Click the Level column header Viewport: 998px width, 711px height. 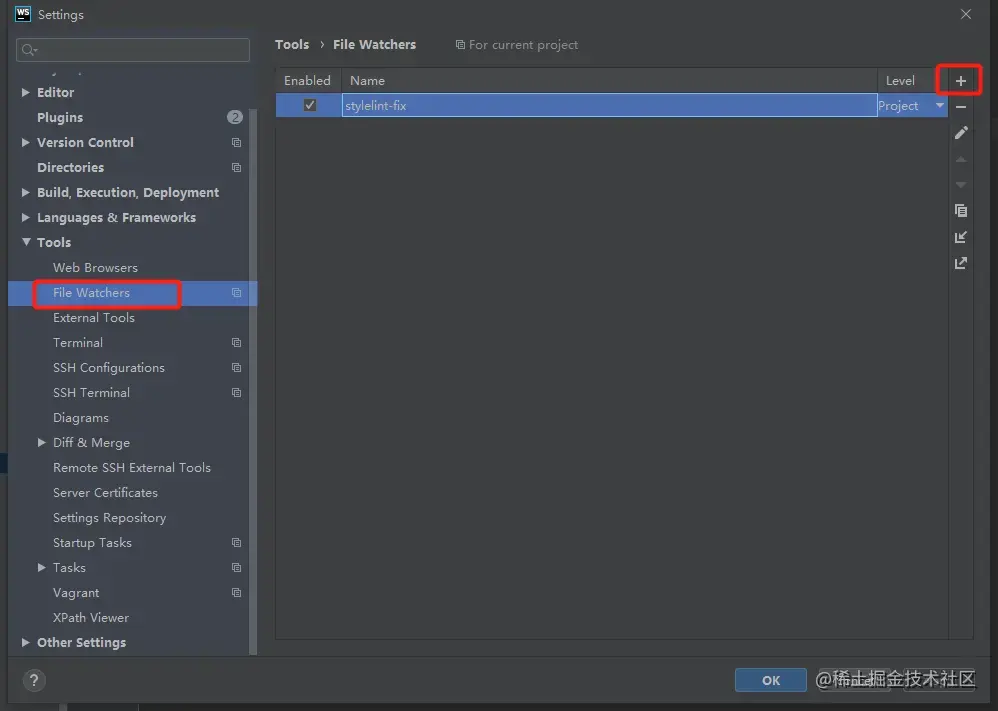(900, 81)
